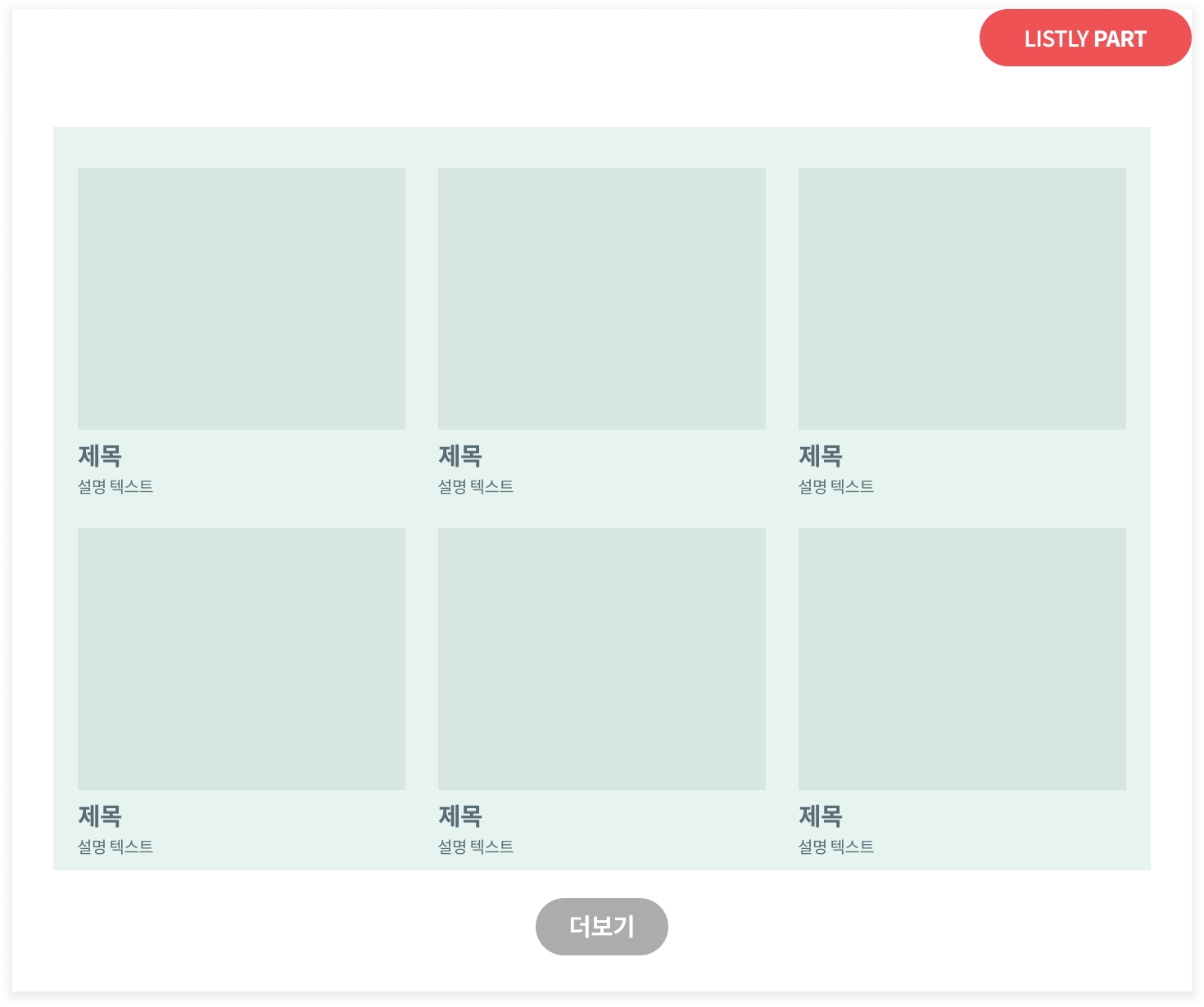Select 설명 텍스트 under the sixth card
1204x1007 pixels.
(x=836, y=847)
